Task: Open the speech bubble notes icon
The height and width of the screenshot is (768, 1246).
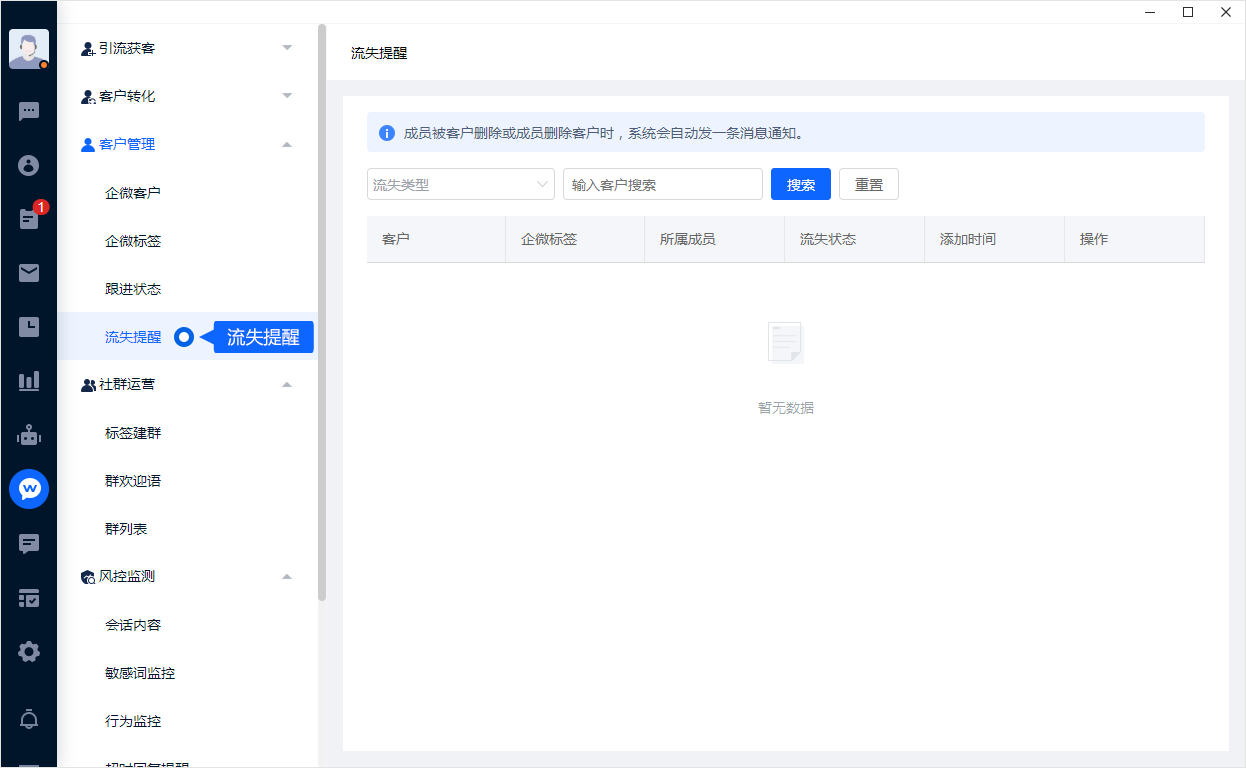Action: 29,544
